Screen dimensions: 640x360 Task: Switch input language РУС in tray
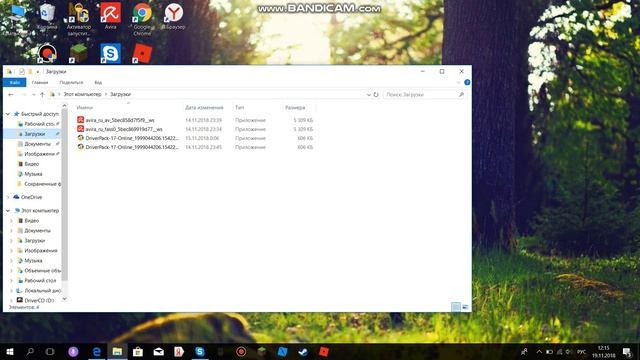tap(581, 351)
